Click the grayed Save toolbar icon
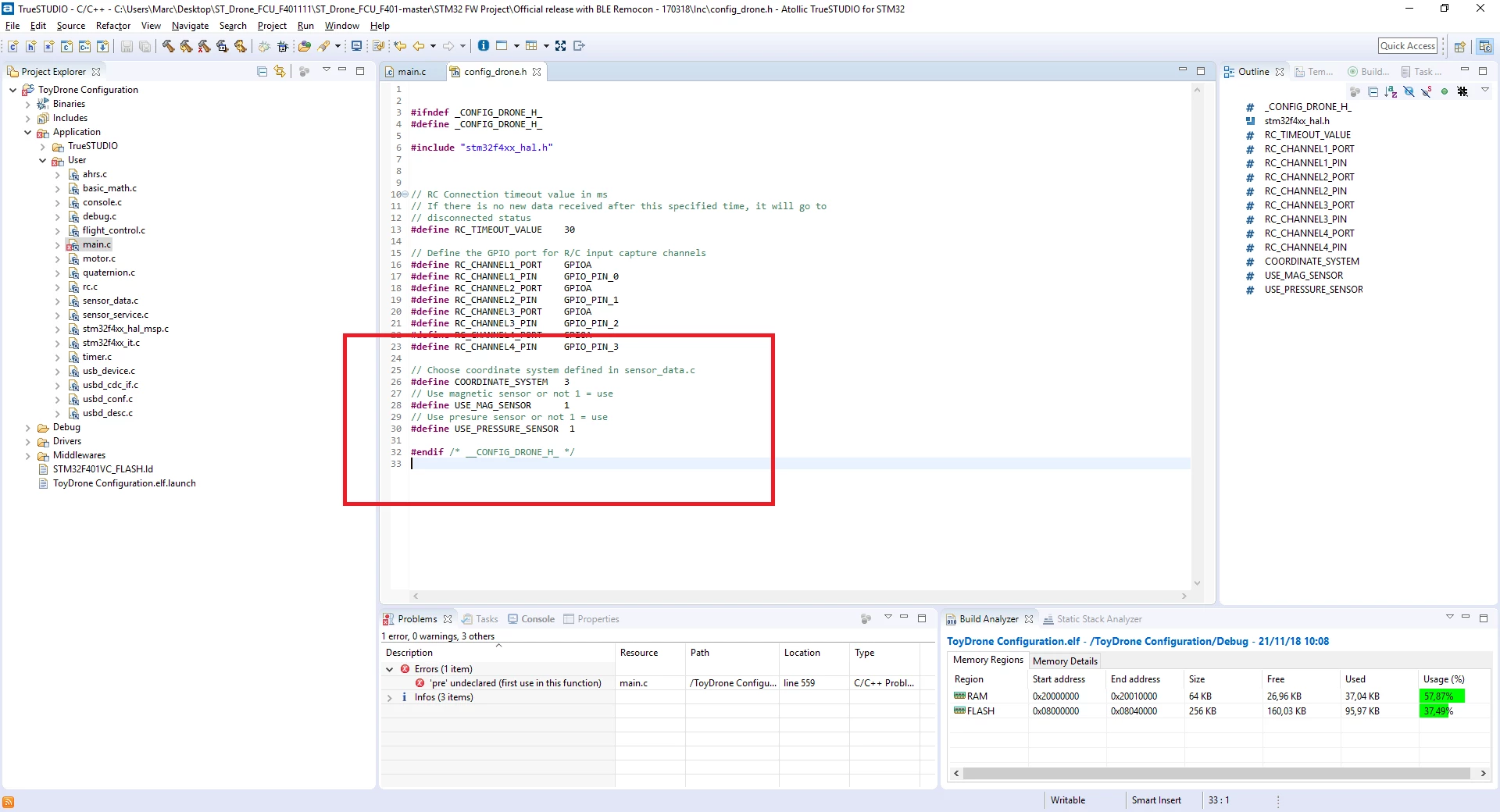The height and width of the screenshot is (812, 1500). [x=127, y=46]
